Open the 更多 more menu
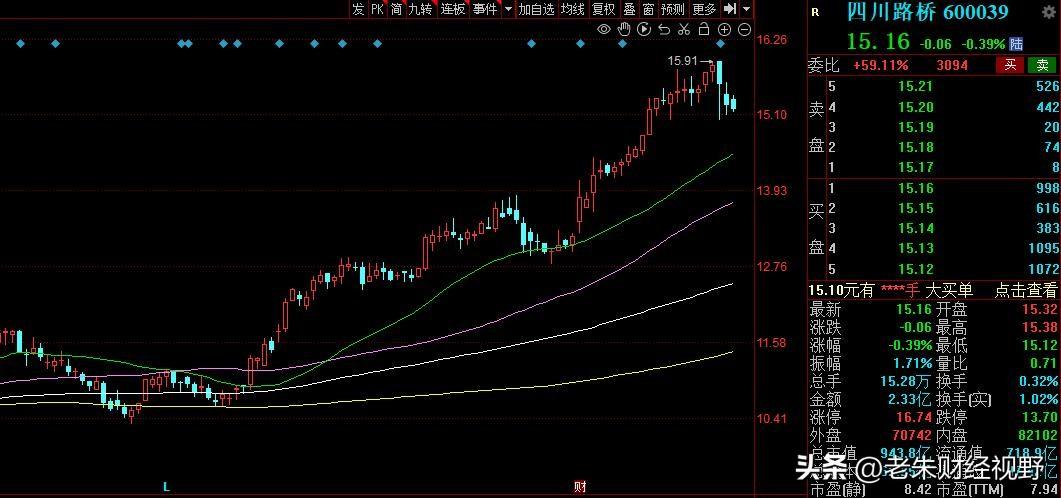 (704, 9)
